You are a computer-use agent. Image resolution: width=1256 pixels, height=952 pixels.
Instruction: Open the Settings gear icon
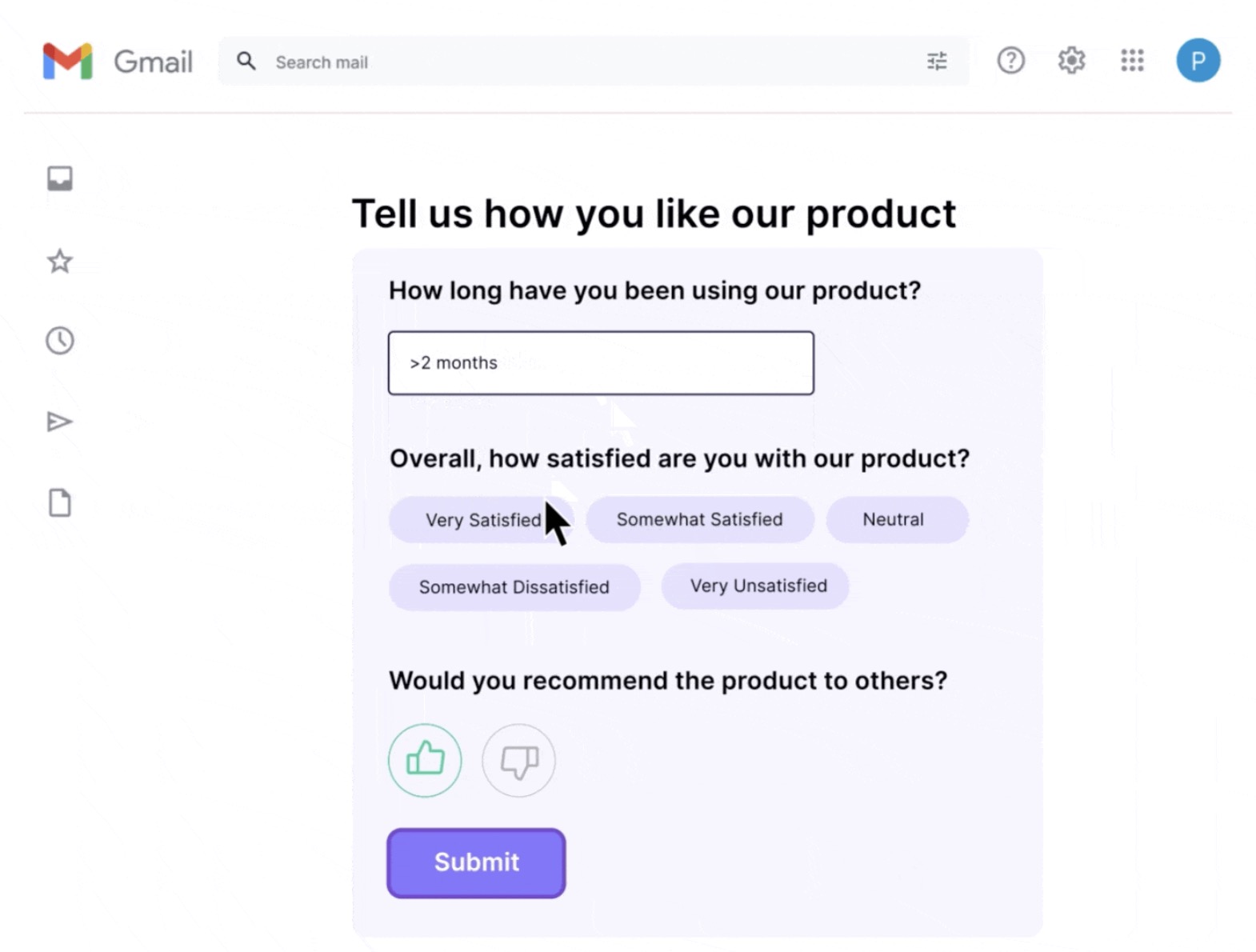(1071, 61)
